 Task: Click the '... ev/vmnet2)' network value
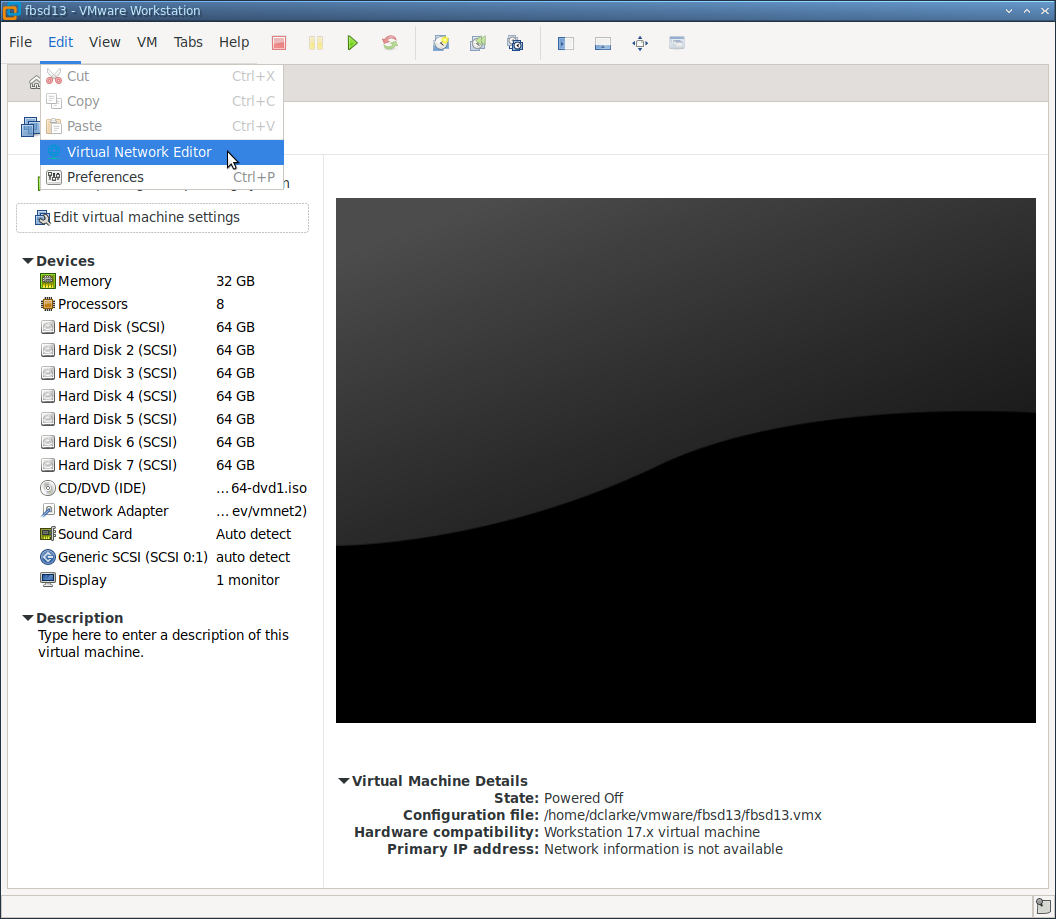(x=261, y=511)
